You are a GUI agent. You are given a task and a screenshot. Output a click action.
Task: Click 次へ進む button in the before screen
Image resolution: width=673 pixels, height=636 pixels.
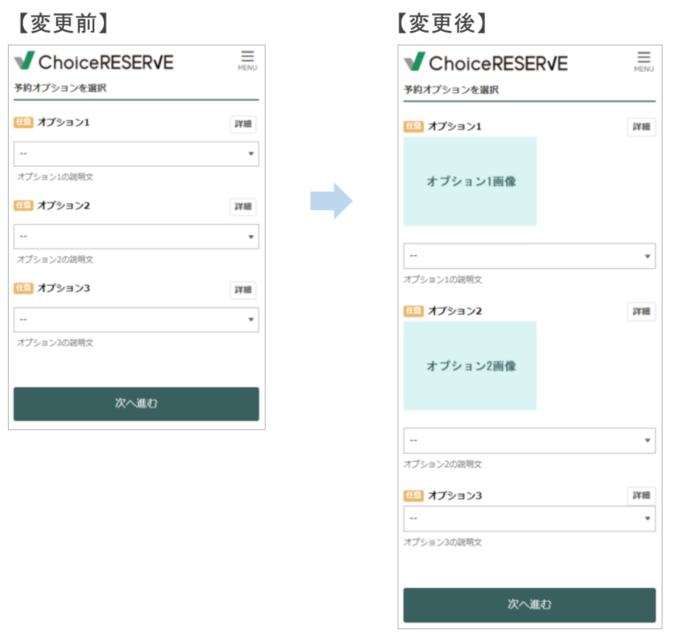[136, 404]
